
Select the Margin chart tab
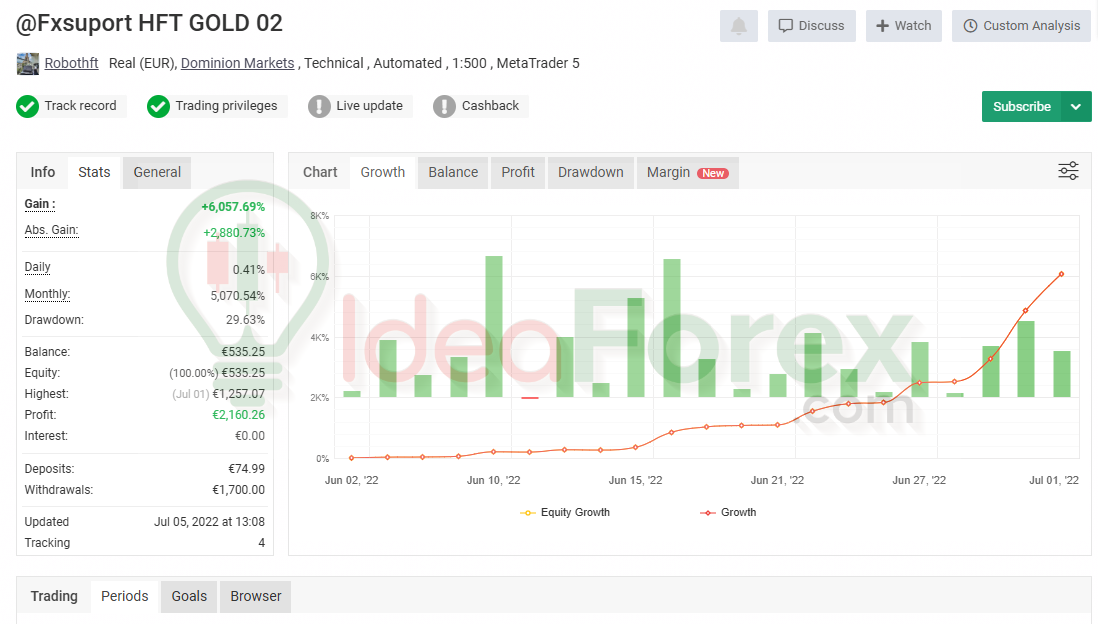point(687,172)
